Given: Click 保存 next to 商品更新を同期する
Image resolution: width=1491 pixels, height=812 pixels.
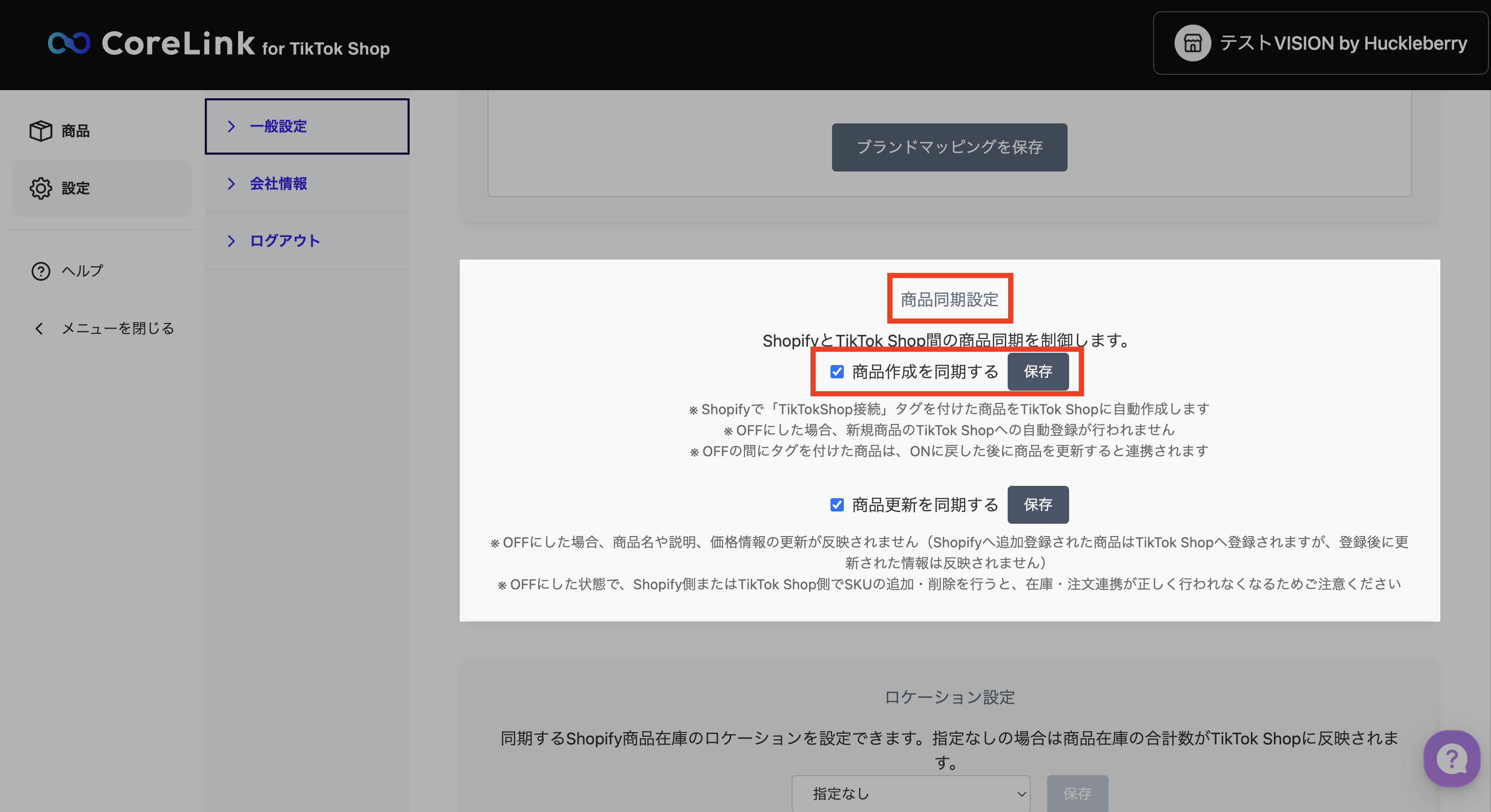Looking at the screenshot, I should (x=1038, y=505).
